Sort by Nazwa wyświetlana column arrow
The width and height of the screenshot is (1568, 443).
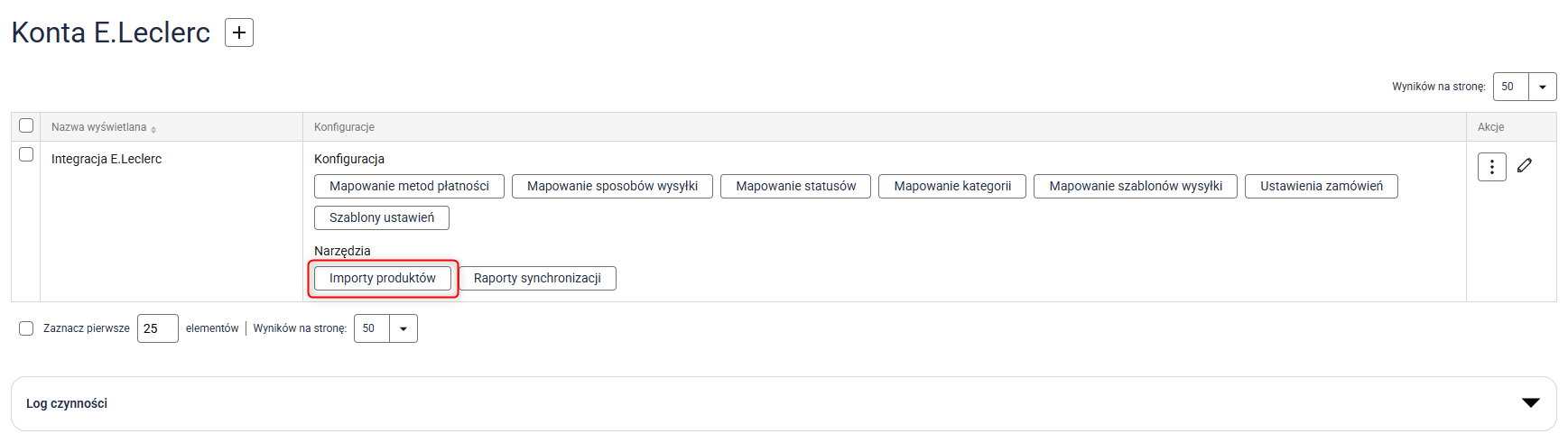point(153,129)
